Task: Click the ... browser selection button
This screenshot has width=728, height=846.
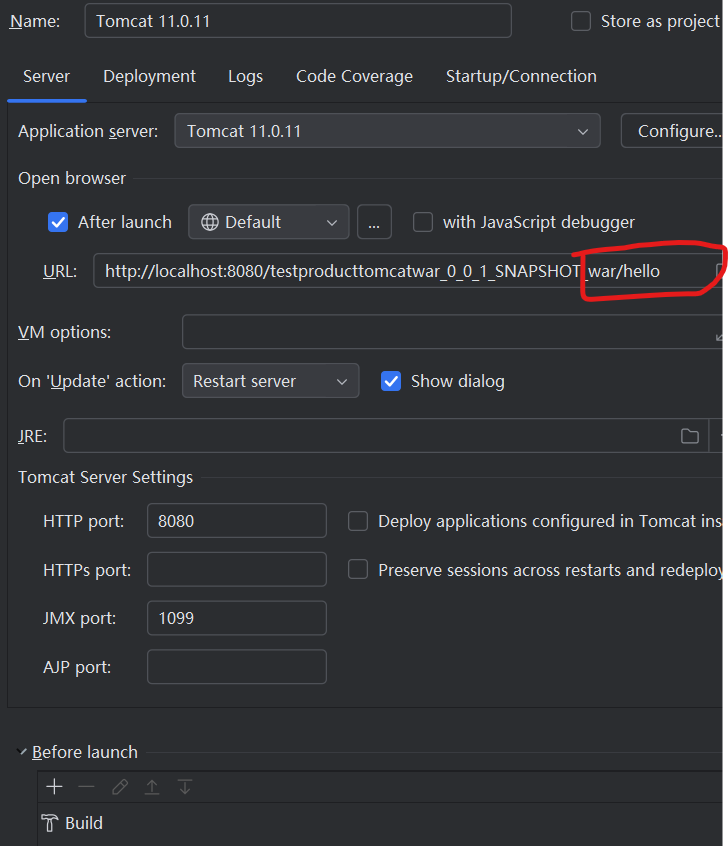Action: pyautogui.click(x=374, y=222)
